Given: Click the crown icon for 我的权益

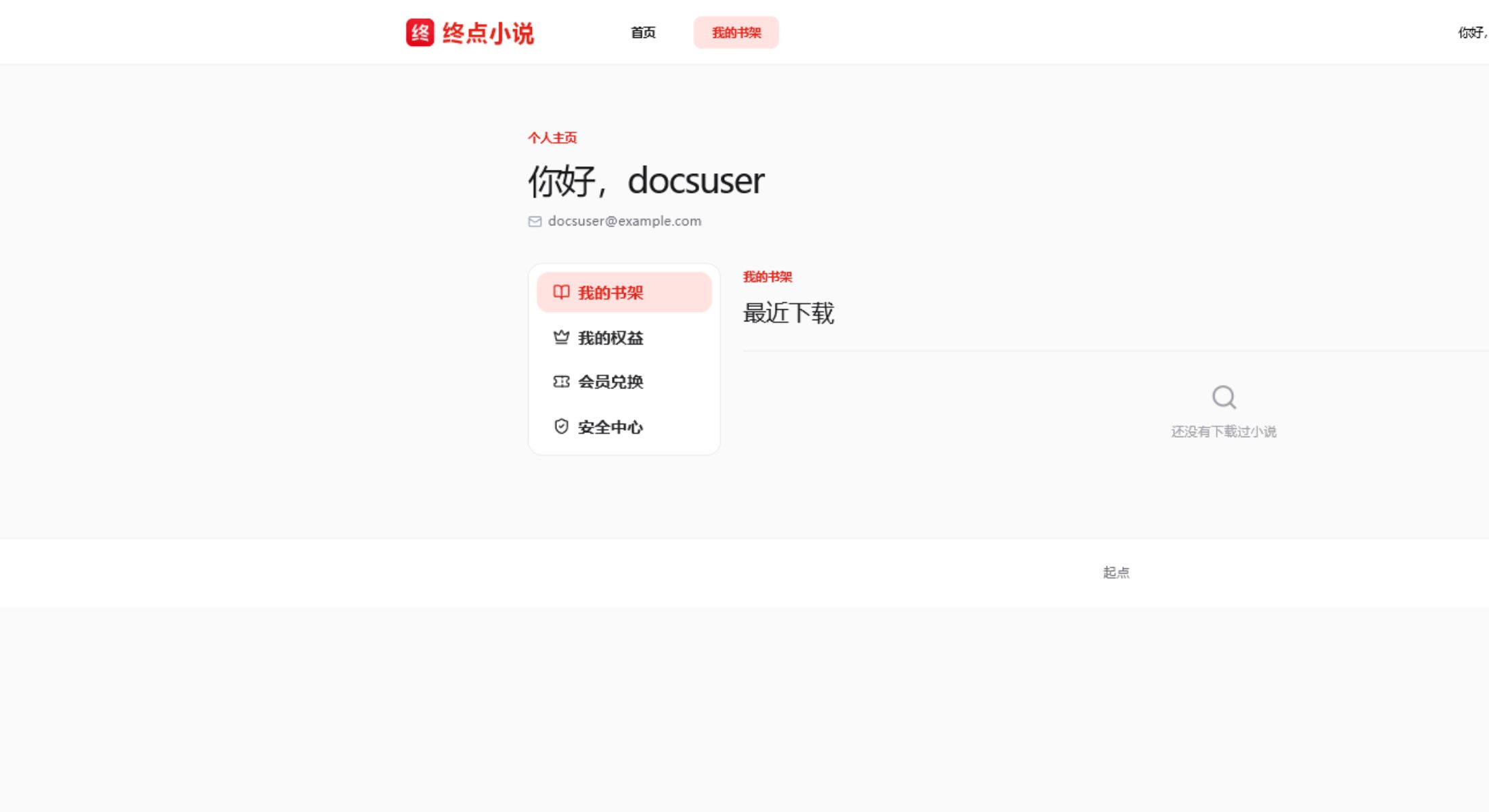Looking at the screenshot, I should pos(561,337).
